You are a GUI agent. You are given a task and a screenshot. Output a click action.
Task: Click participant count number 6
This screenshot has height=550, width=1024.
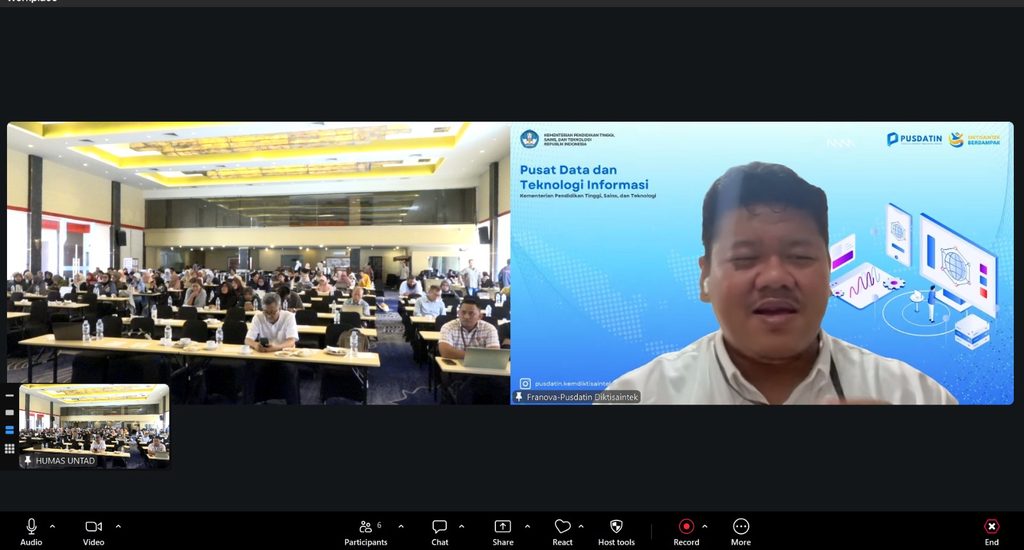(379, 525)
